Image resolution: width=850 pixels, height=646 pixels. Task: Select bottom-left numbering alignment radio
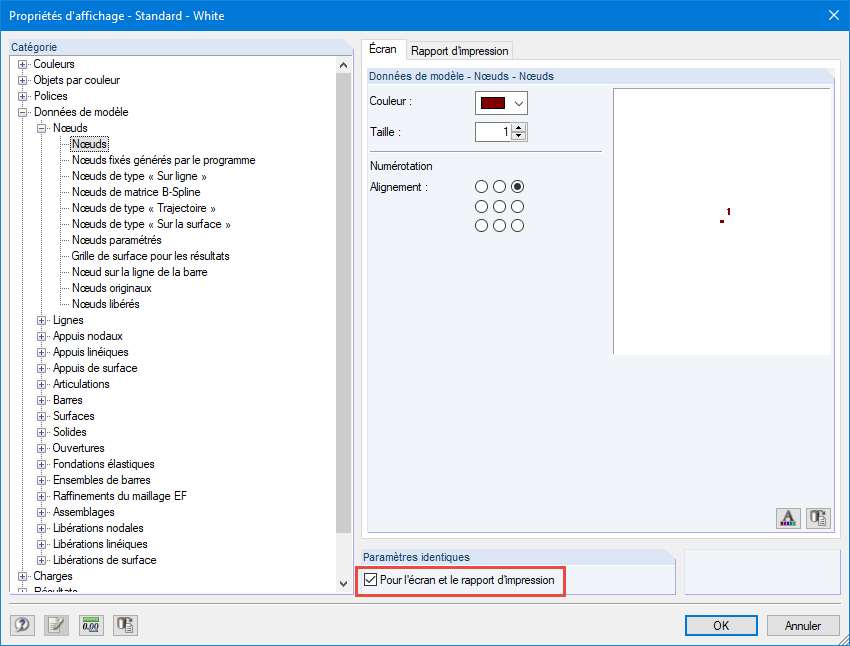[x=481, y=225]
